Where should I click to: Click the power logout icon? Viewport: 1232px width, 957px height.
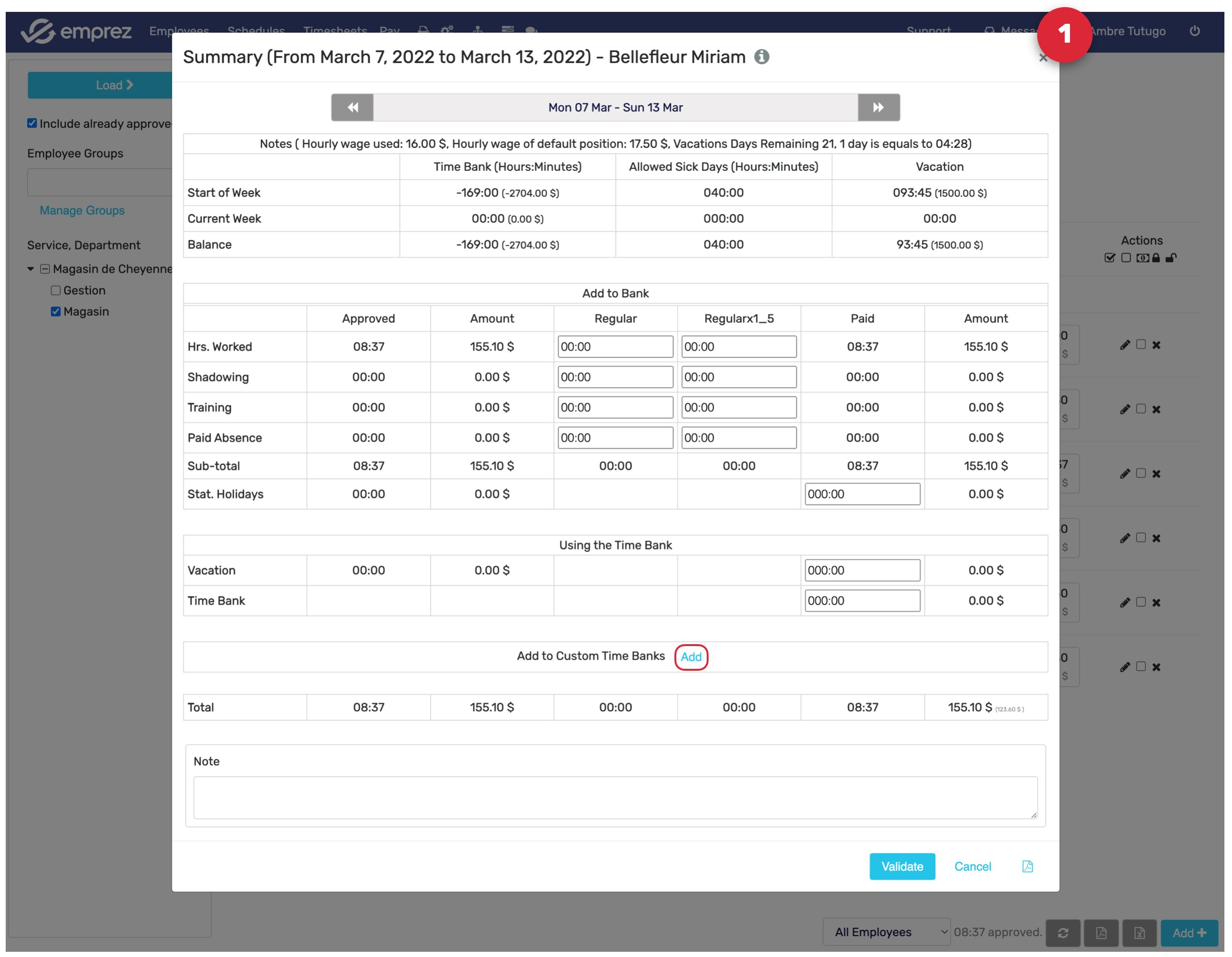click(x=1194, y=31)
